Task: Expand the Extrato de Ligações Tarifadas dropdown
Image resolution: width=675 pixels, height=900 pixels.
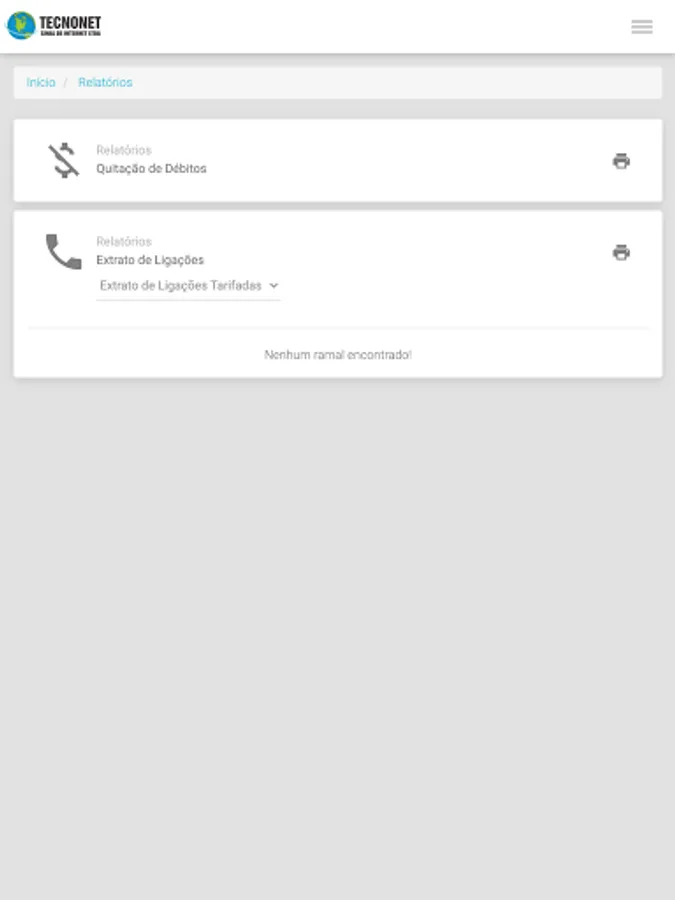Action: pos(188,286)
